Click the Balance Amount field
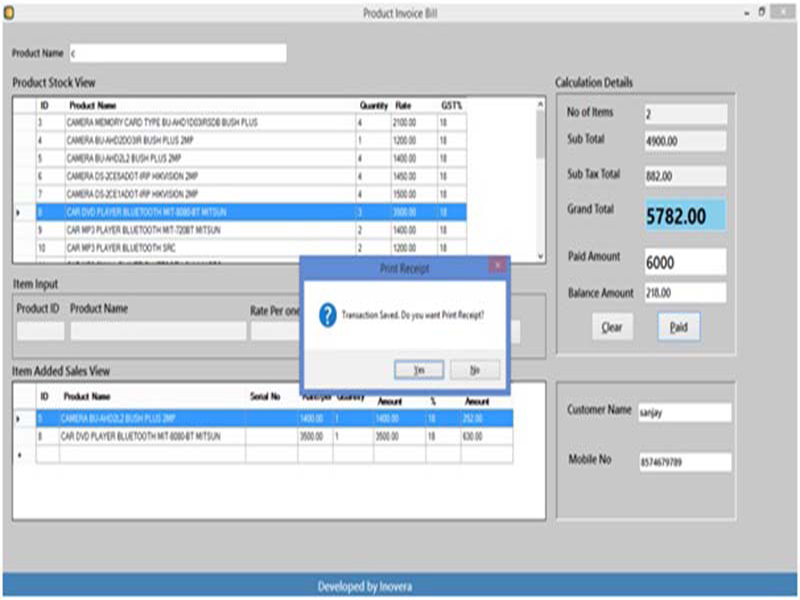 coord(685,293)
